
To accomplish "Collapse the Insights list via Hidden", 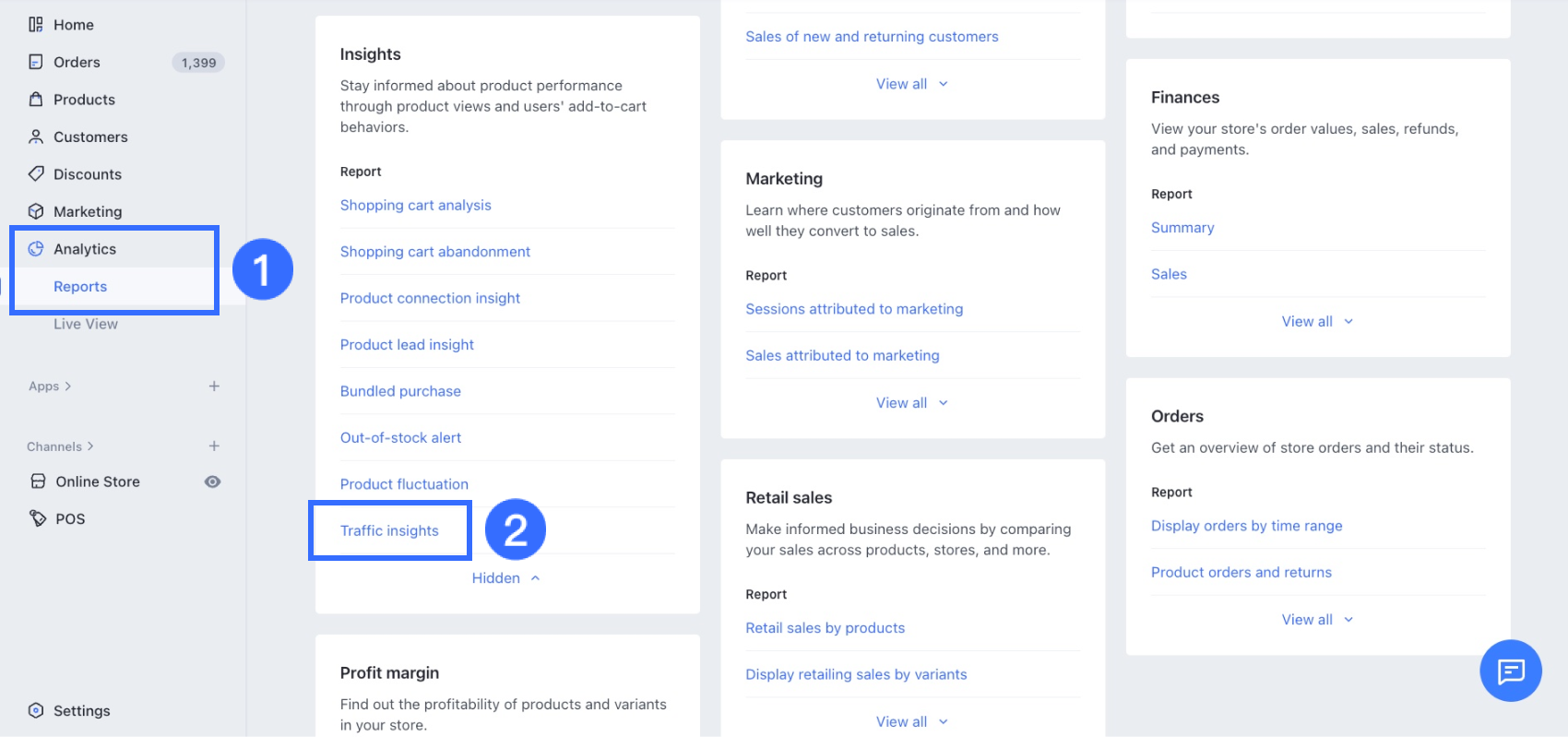I will 505,578.
